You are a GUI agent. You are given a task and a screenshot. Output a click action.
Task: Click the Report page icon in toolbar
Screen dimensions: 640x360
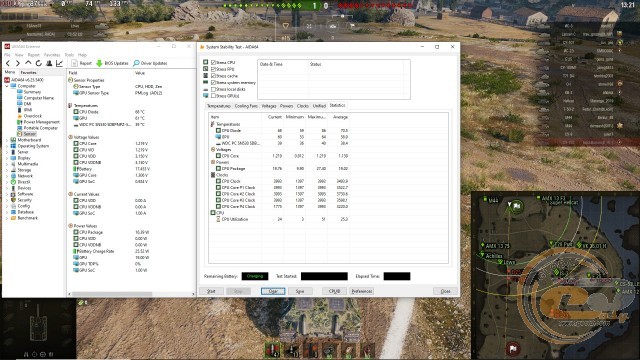click(x=74, y=63)
